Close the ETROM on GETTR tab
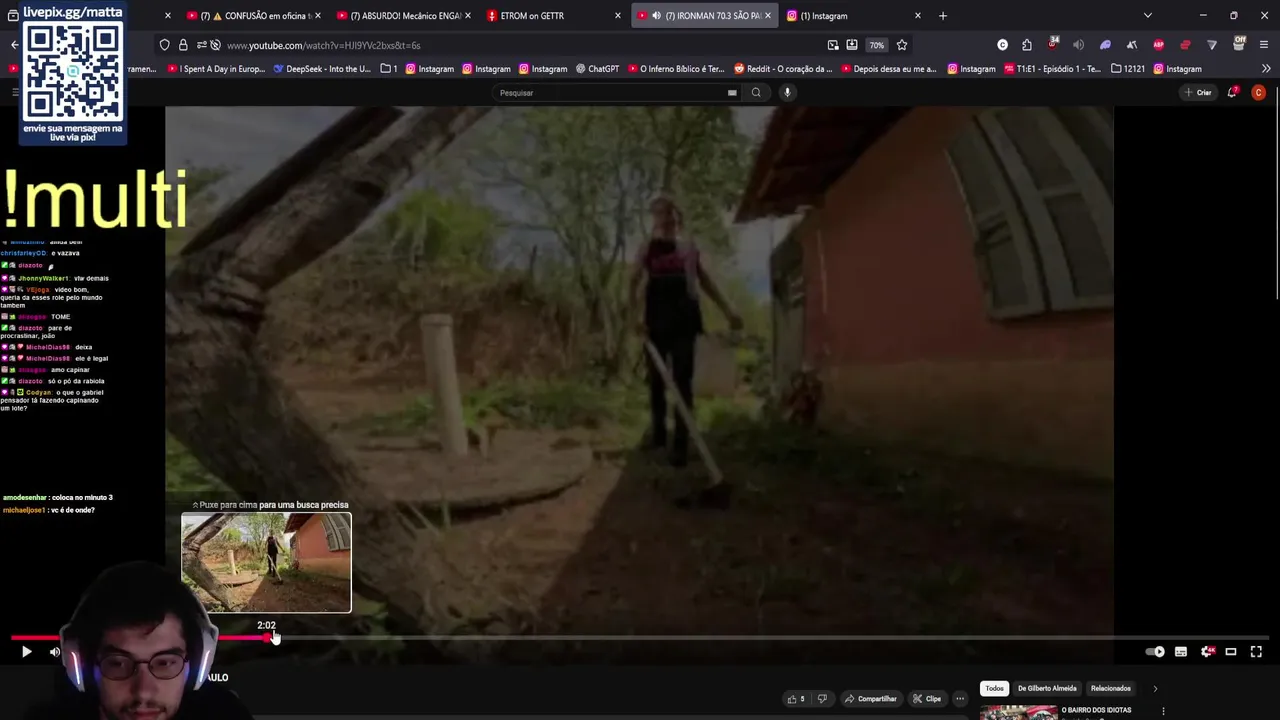1280x720 pixels. [x=618, y=16]
